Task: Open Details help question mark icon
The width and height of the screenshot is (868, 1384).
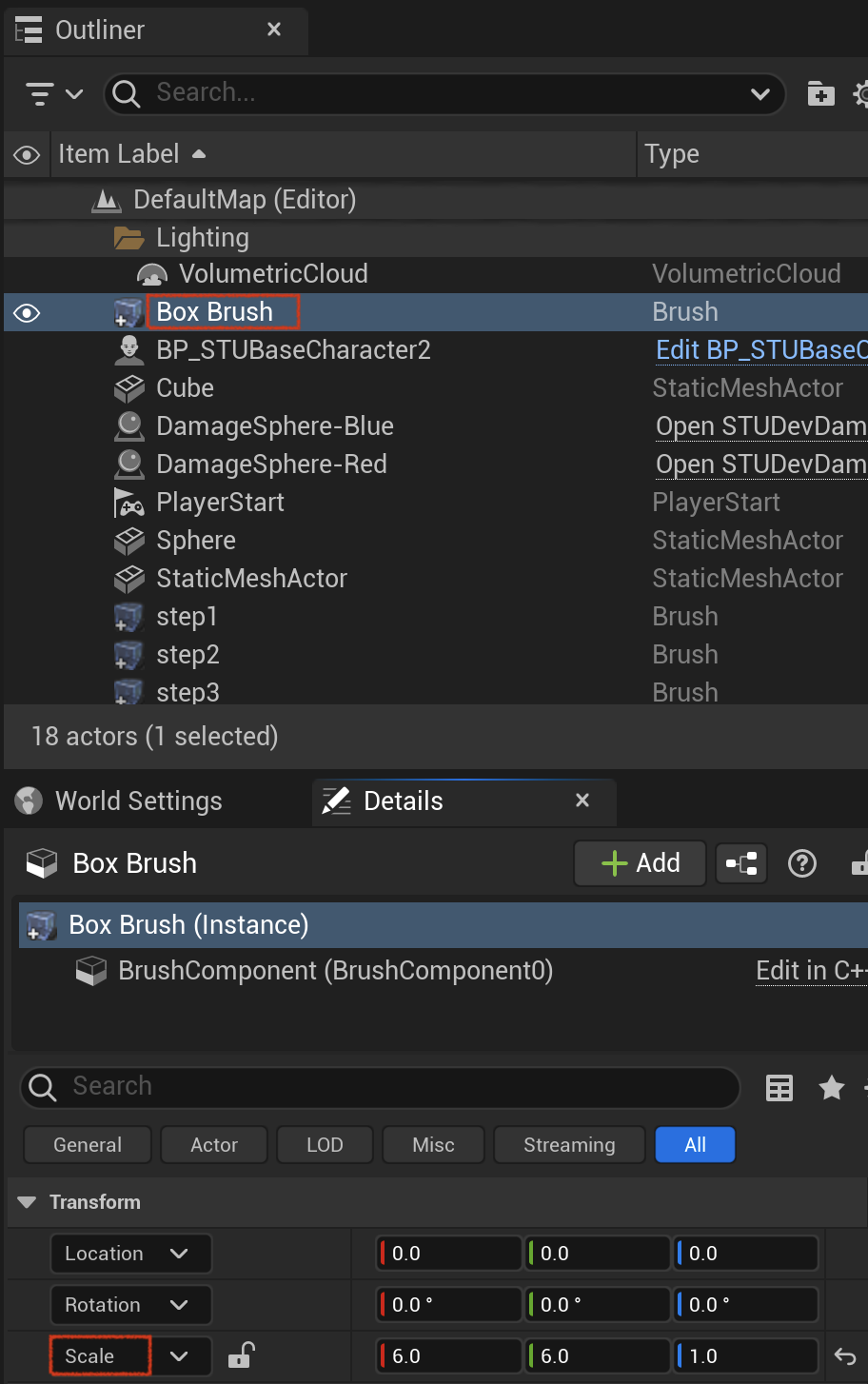Action: tap(802, 863)
